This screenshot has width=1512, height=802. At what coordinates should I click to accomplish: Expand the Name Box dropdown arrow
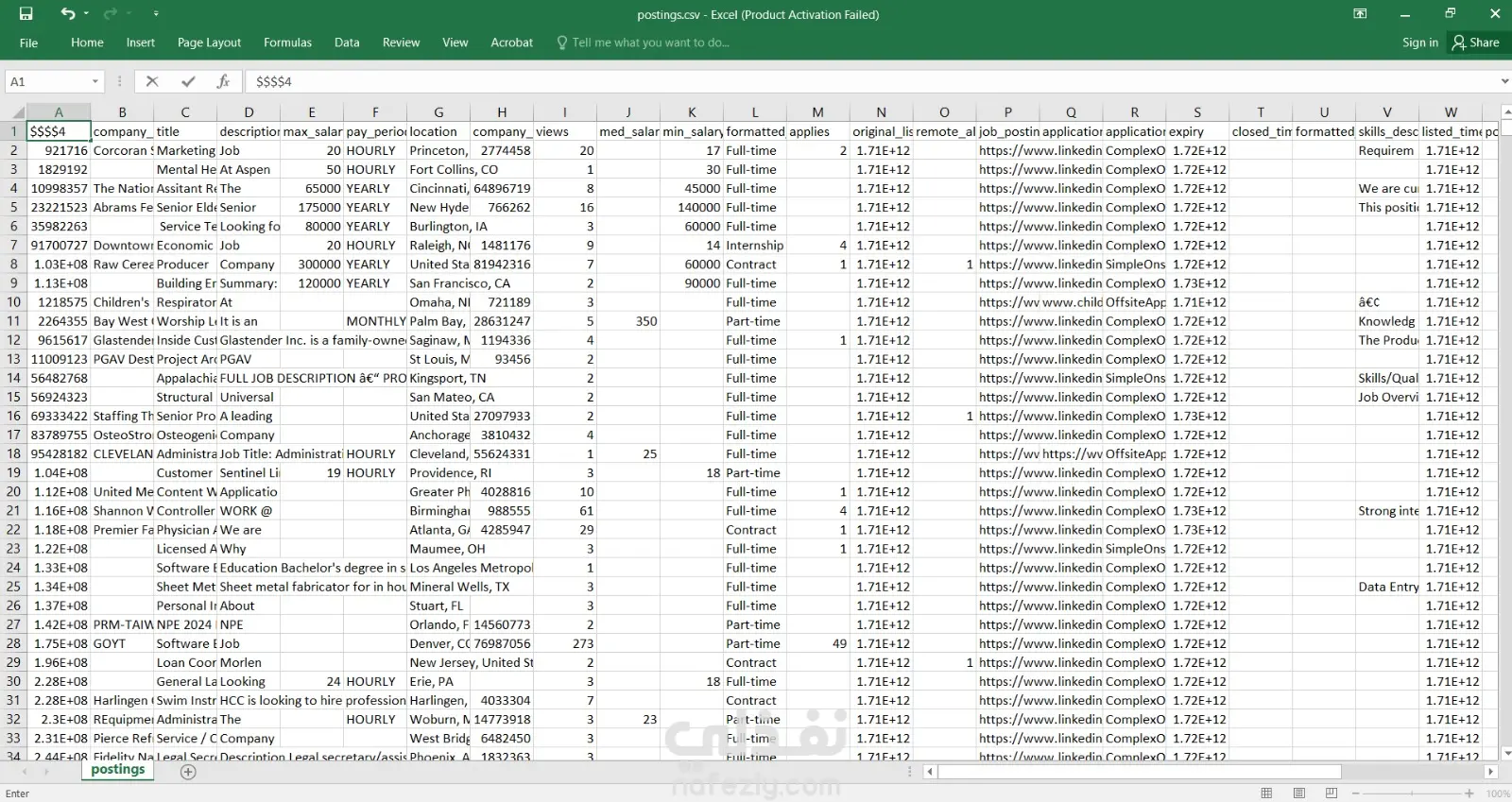pyautogui.click(x=95, y=82)
